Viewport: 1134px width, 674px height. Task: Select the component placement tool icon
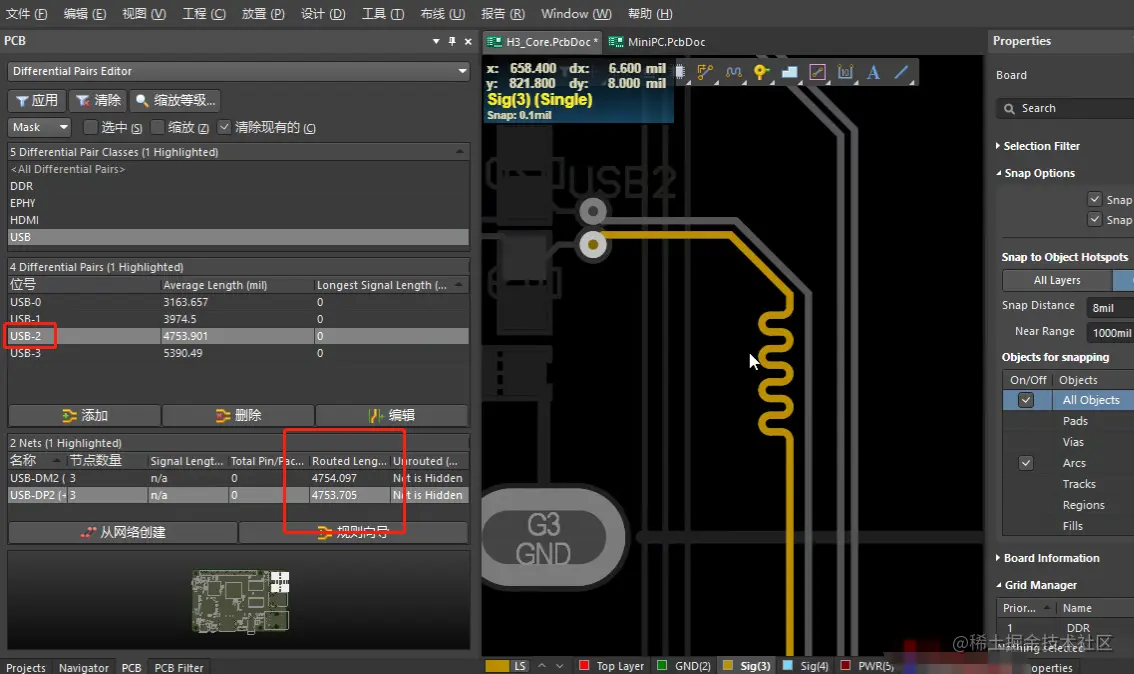(x=680, y=72)
